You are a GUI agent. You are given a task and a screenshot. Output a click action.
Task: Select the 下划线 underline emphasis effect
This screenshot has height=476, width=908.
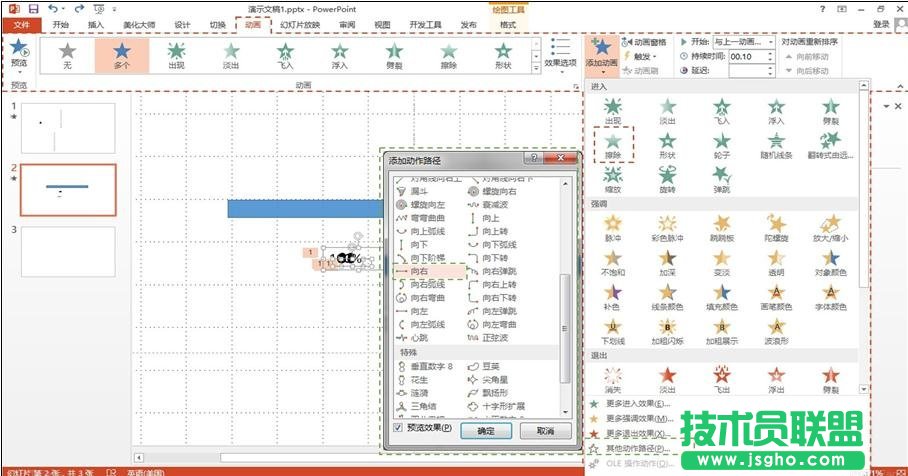pos(613,331)
